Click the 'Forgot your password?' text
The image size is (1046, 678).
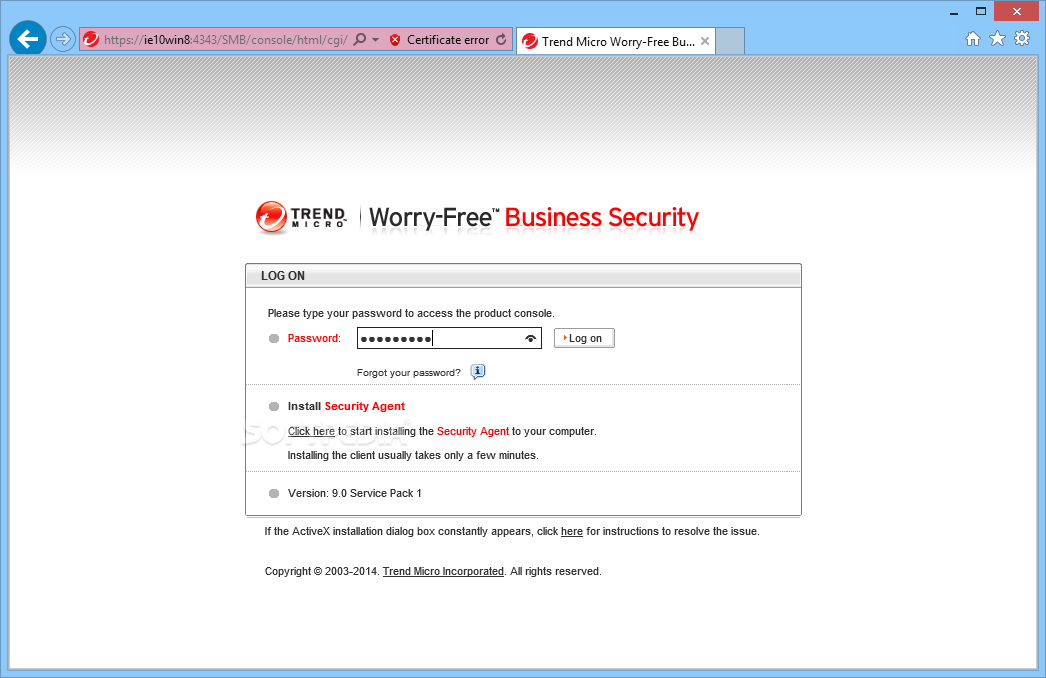click(408, 372)
